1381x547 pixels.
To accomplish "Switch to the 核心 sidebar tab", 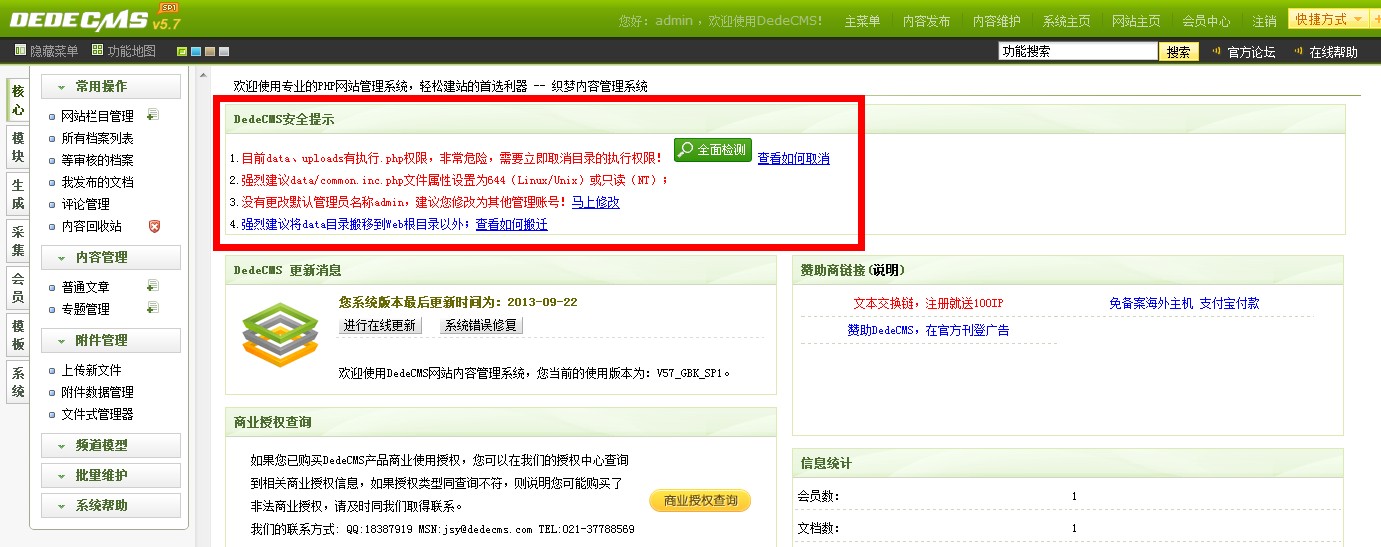I will click(18, 100).
